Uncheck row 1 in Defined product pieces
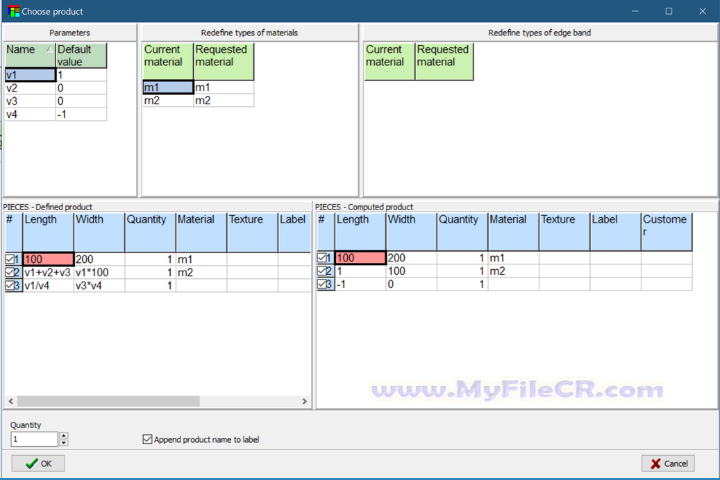 click(x=10, y=259)
